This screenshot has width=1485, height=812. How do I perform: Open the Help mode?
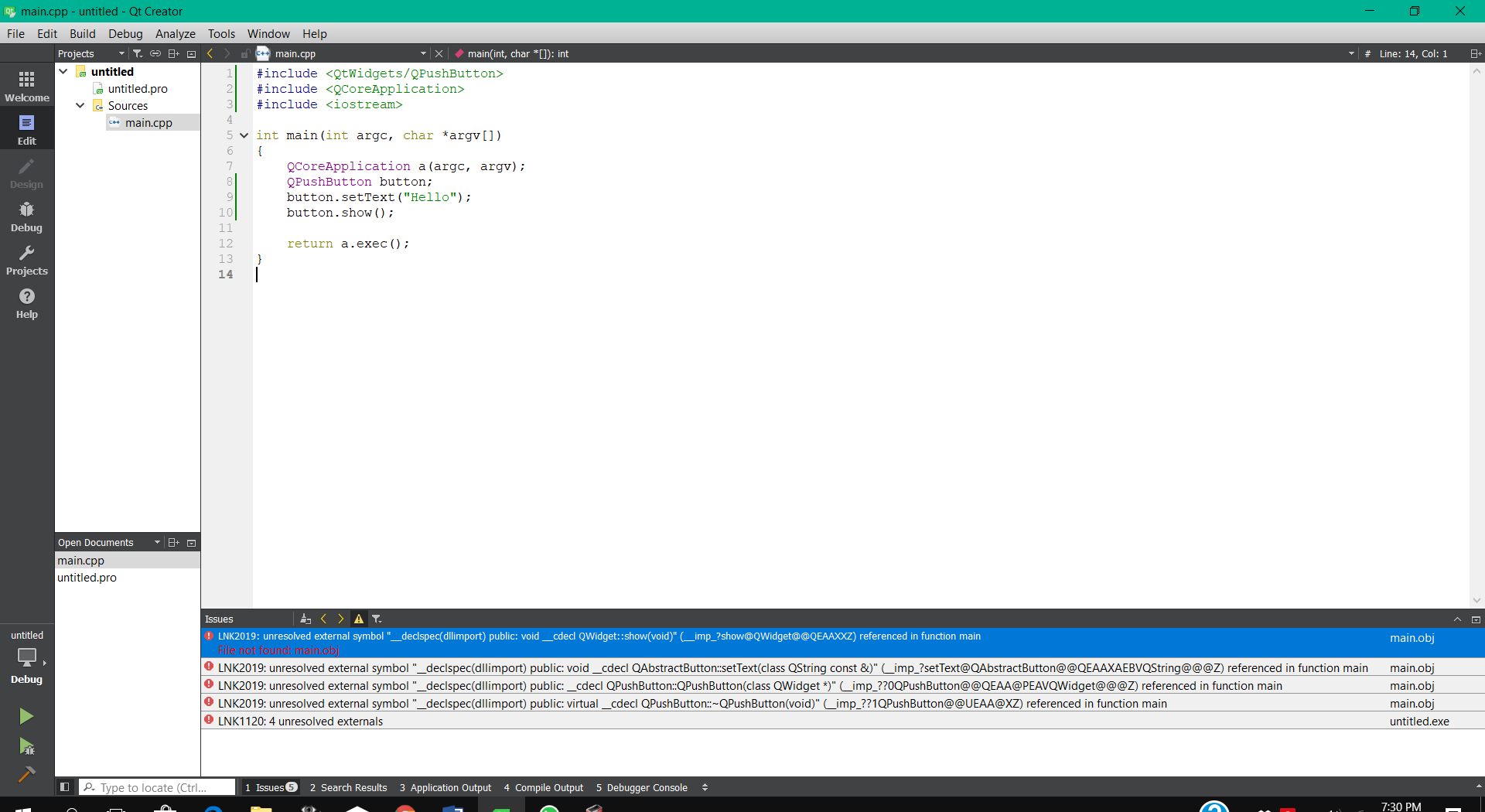click(27, 303)
